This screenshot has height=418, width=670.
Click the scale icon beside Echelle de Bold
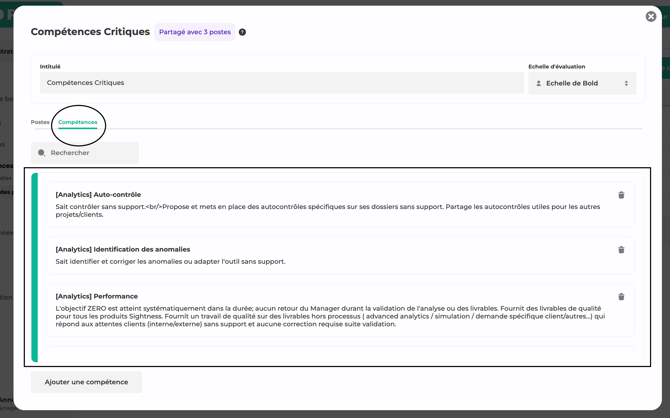539,84
